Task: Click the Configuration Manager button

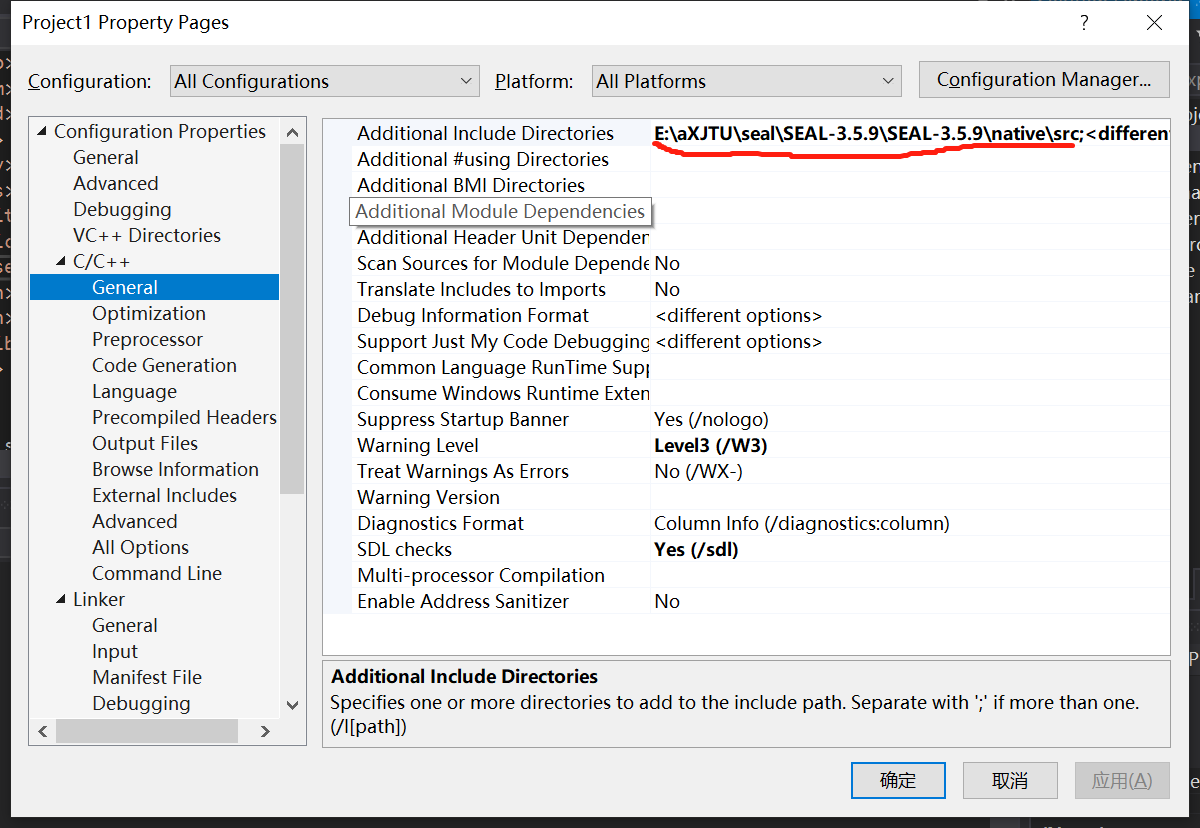Action: coord(1044,79)
